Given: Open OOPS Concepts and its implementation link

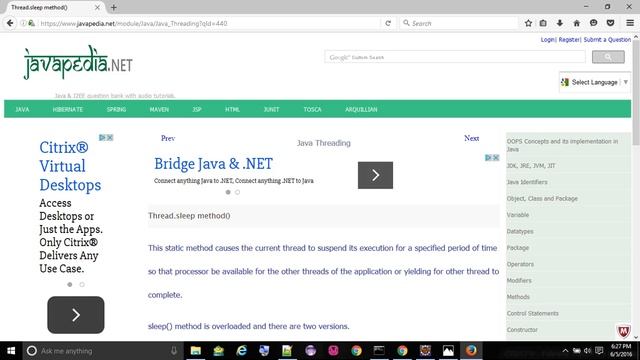Looking at the screenshot, I should 562,145.
